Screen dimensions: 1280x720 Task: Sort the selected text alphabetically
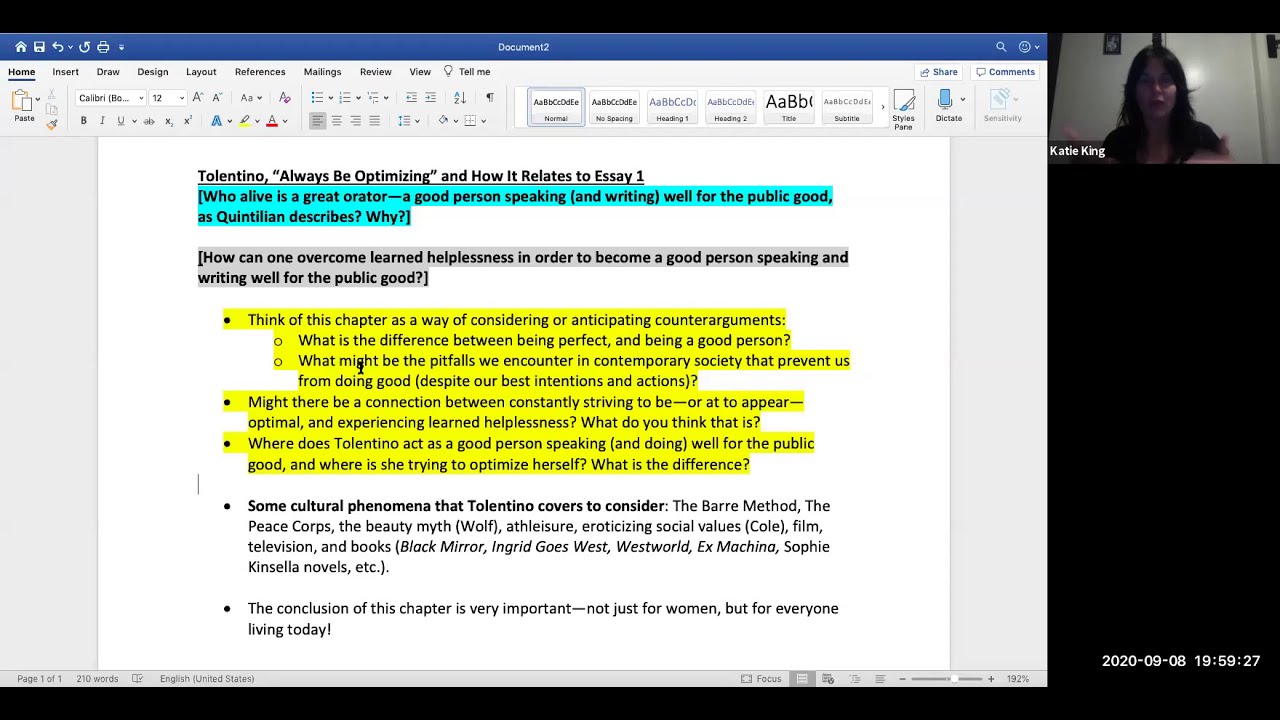click(x=460, y=98)
